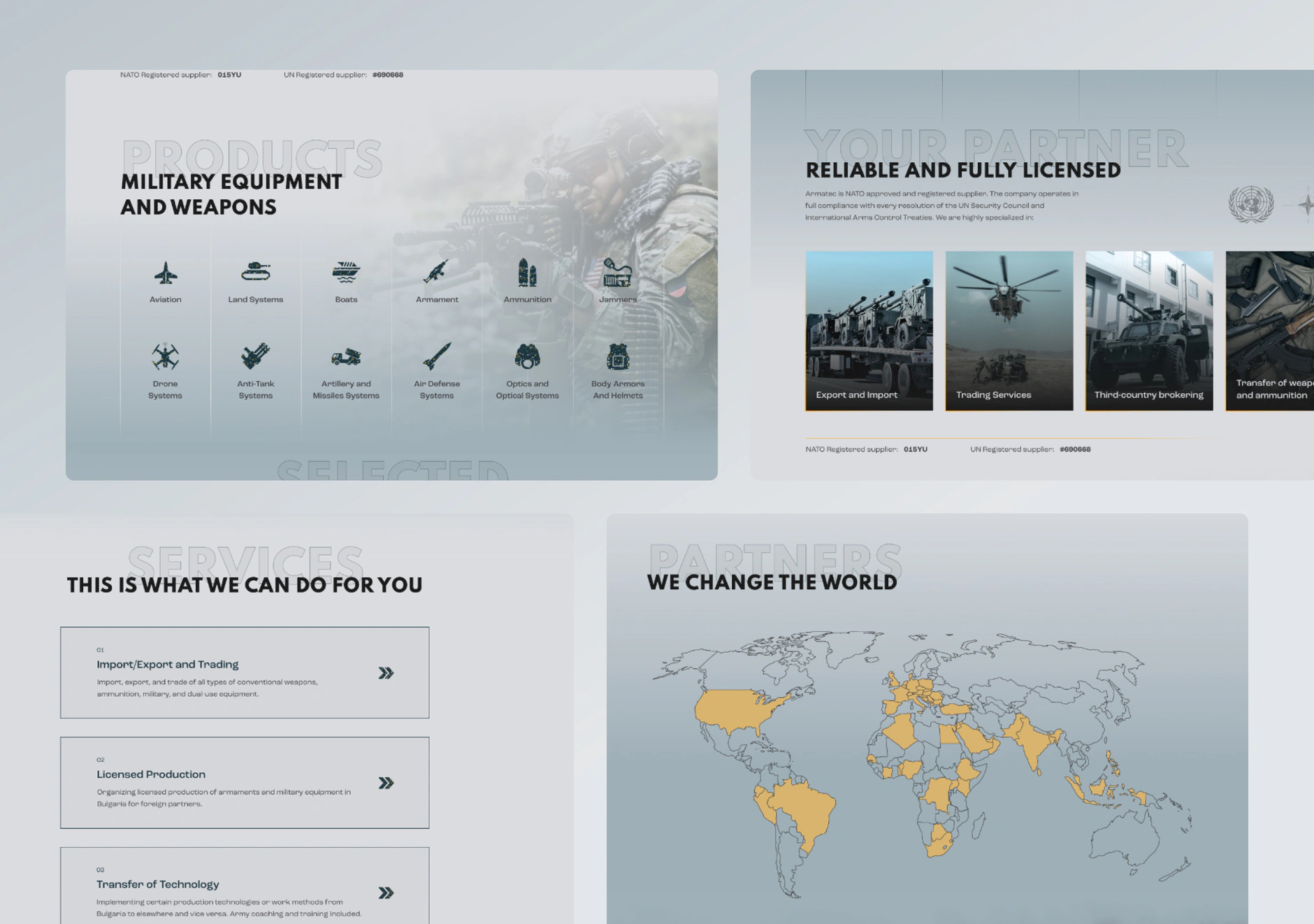1314x924 pixels.
Task: Select the Aviation jet icon
Action: coord(166,273)
